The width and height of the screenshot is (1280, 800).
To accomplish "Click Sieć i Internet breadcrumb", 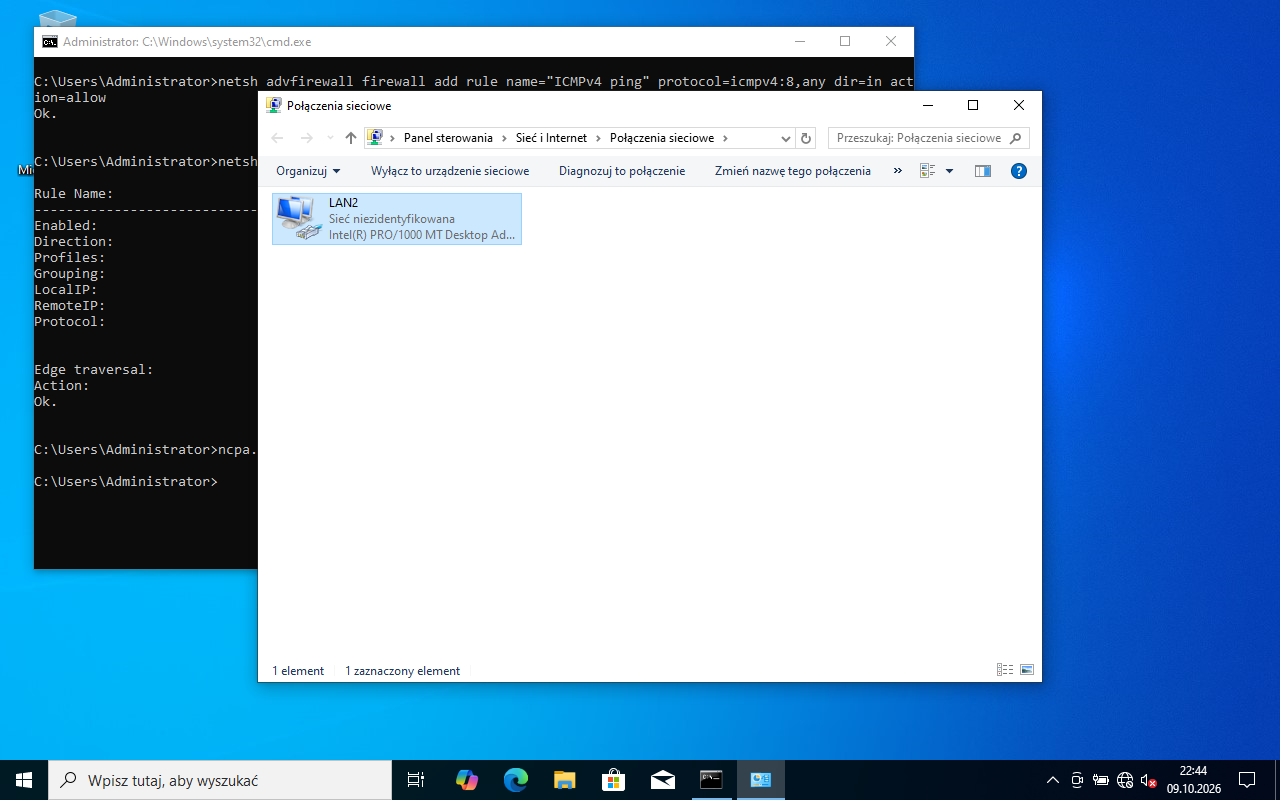I will tap(551, 138).
